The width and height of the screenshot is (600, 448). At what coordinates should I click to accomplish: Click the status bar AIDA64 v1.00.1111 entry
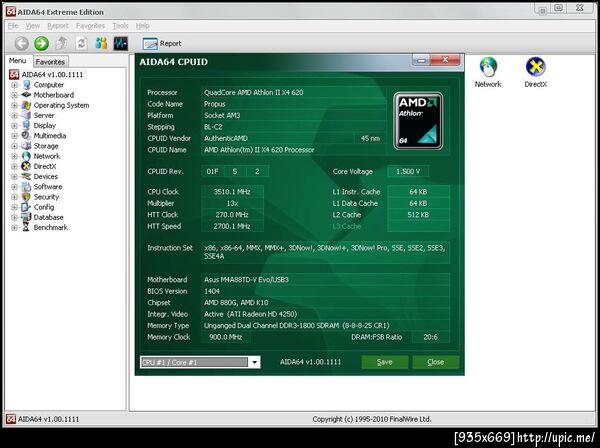(42, 419)
